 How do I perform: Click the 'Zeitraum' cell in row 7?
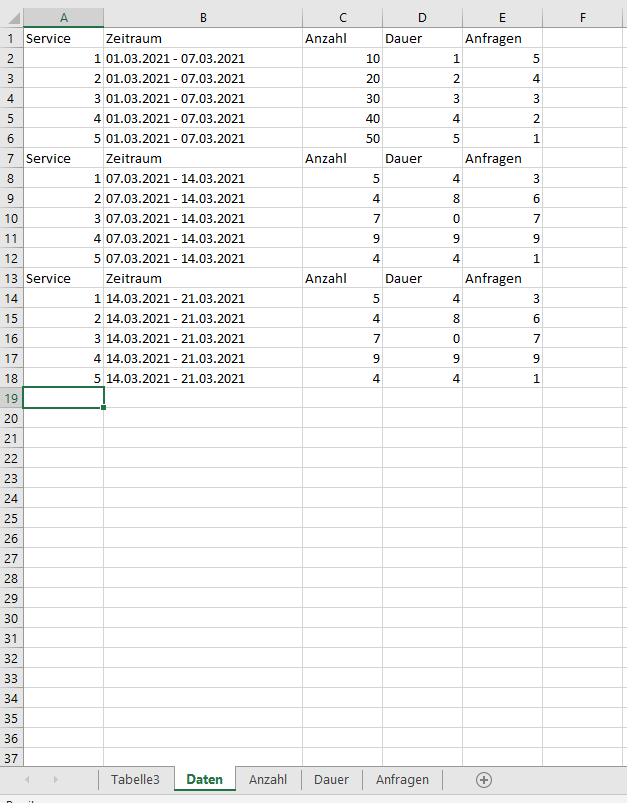(x=203, y=158)
